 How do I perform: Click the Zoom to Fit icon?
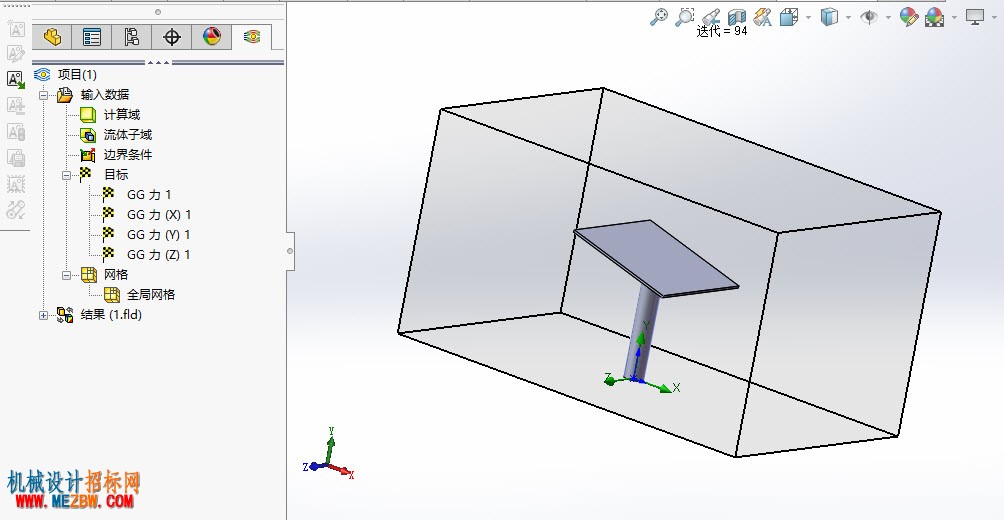[x=659, y=17]
